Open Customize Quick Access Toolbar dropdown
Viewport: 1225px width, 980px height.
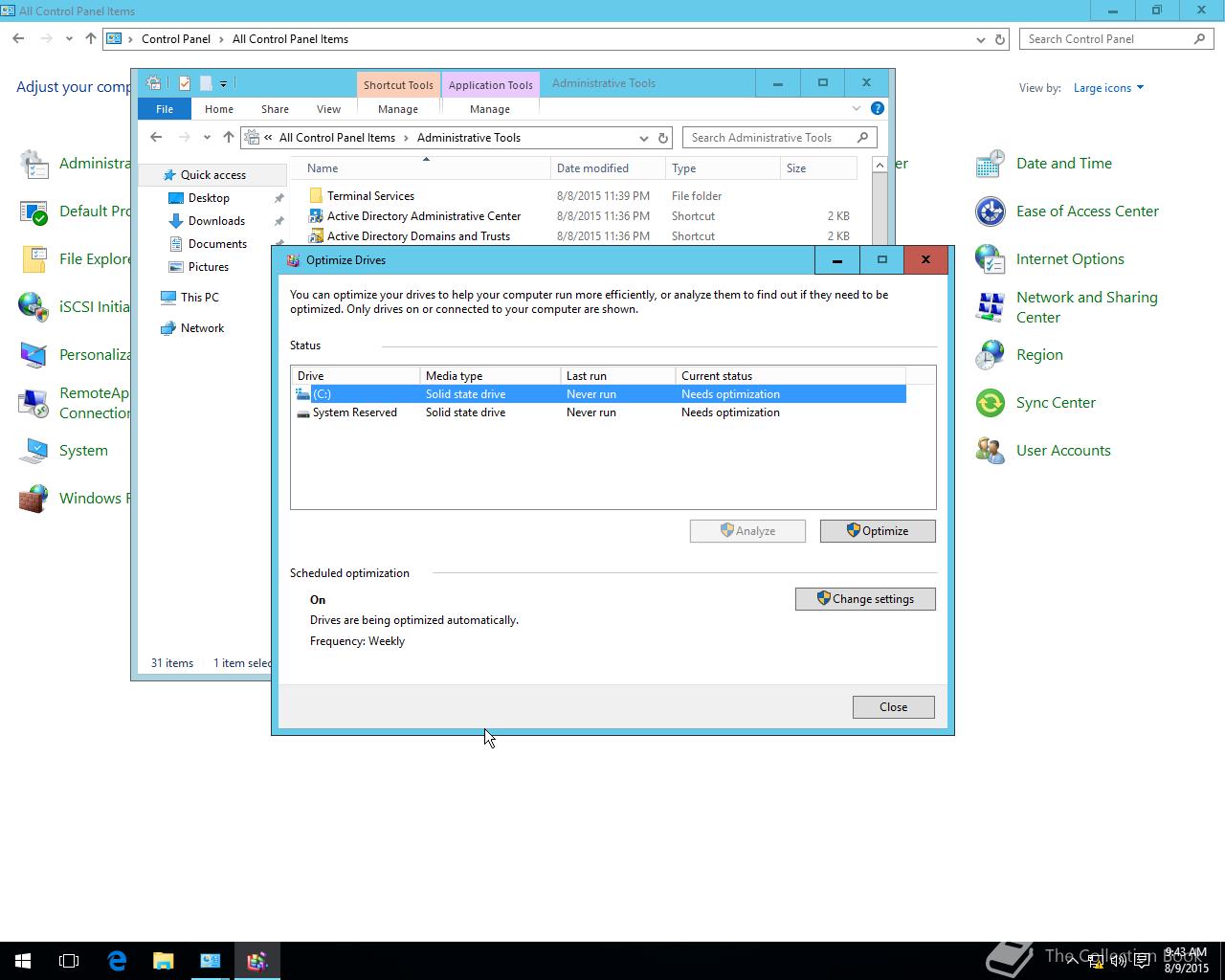pos(223,84)
